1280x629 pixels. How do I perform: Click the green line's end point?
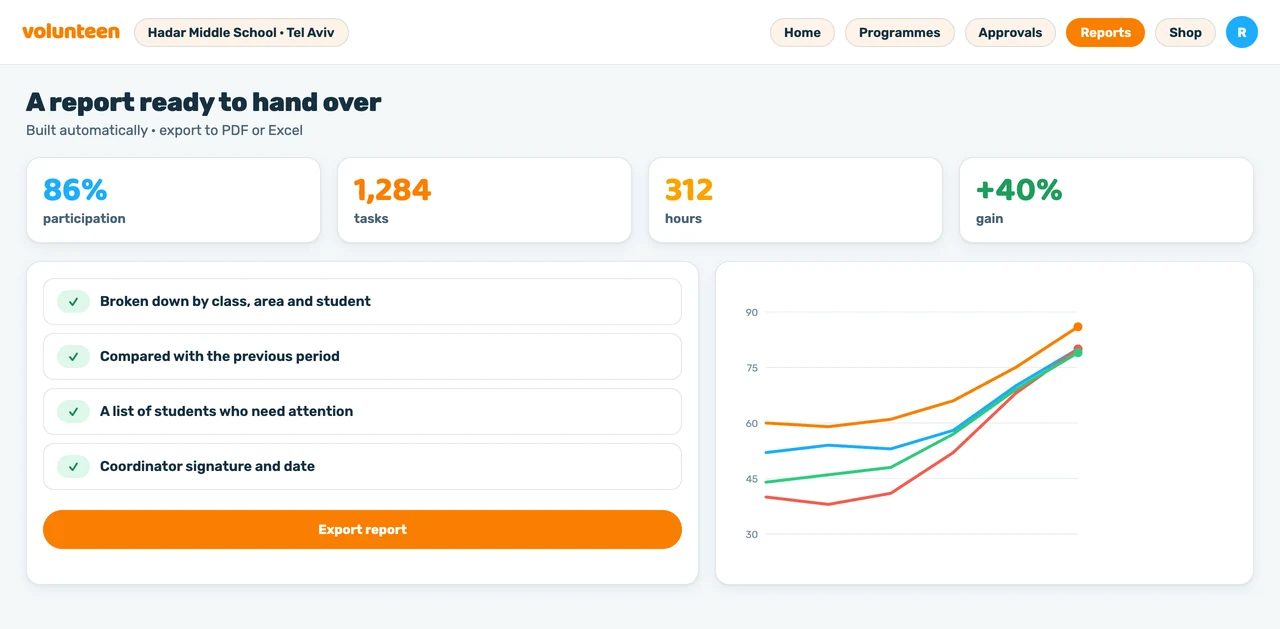[x=1078, y=353]
